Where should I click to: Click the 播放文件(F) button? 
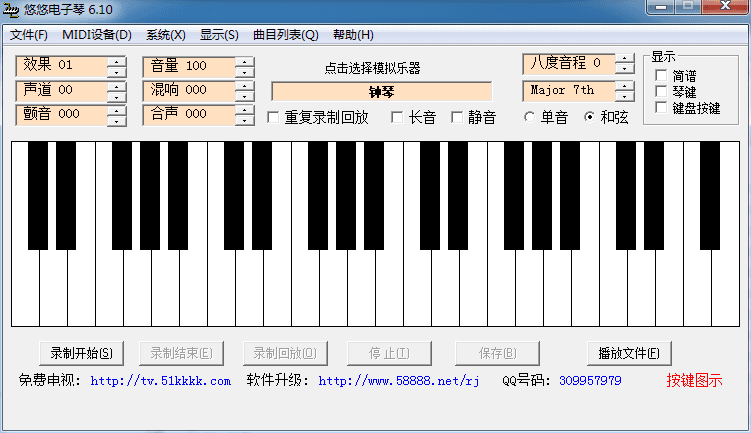pos(629,353)
